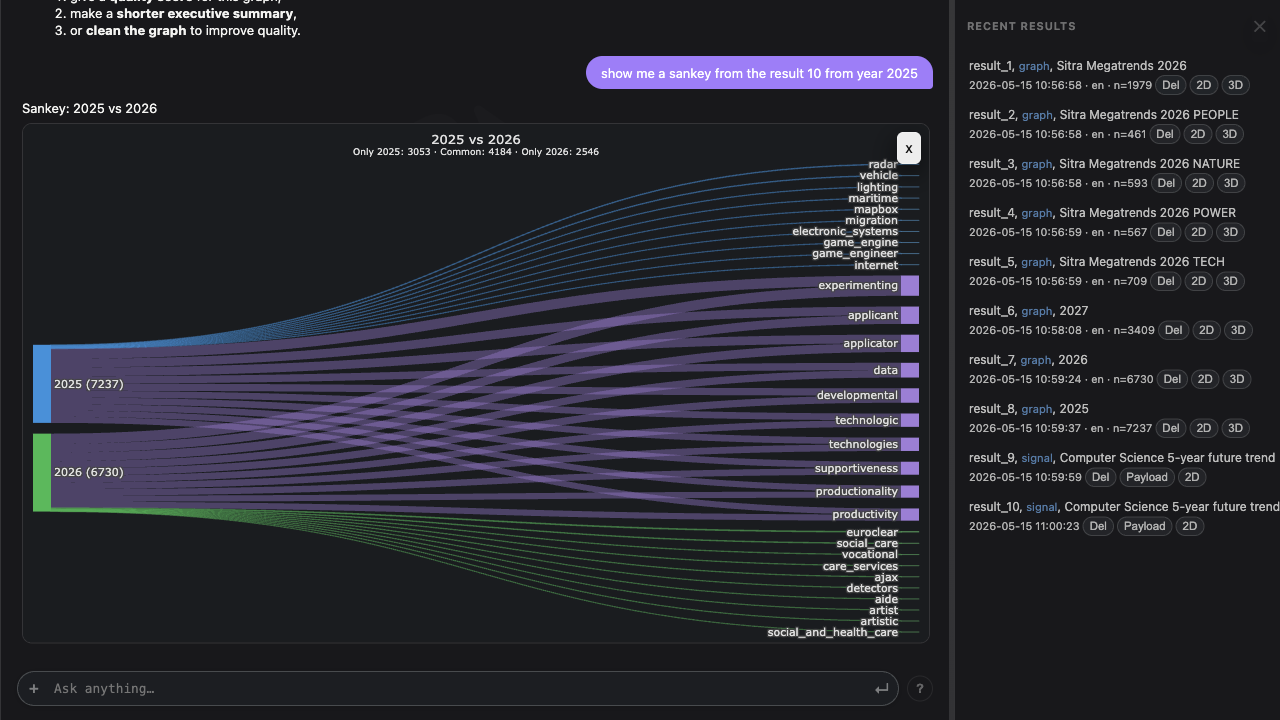Open the help question mark button
1280x720 pixels.
919,689
